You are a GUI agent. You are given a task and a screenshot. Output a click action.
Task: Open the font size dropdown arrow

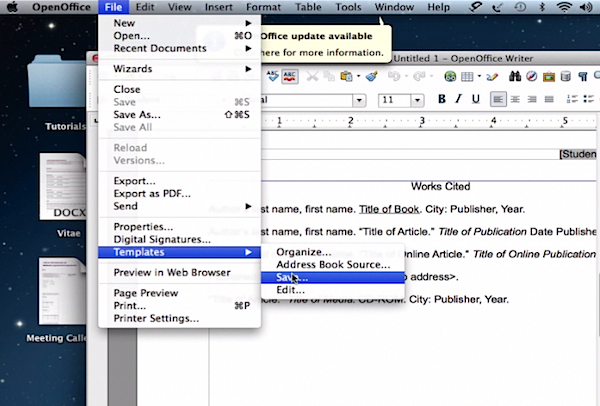[417, 100]
